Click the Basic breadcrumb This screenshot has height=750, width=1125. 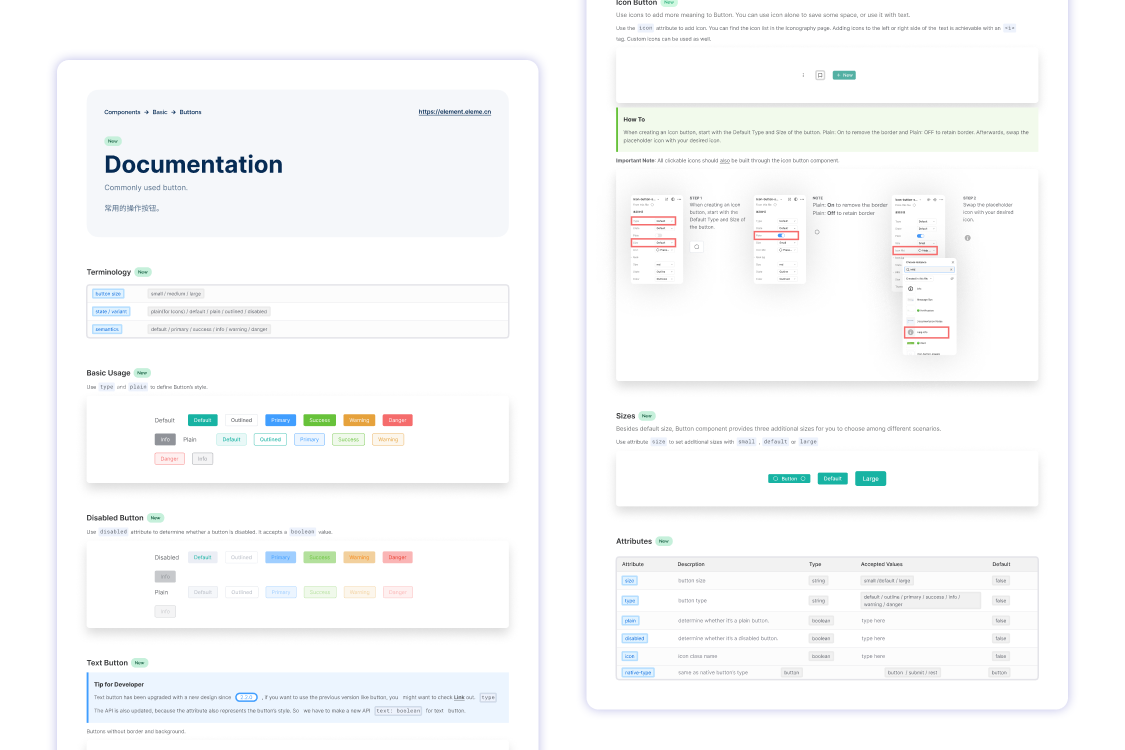(x=160, y=112)
